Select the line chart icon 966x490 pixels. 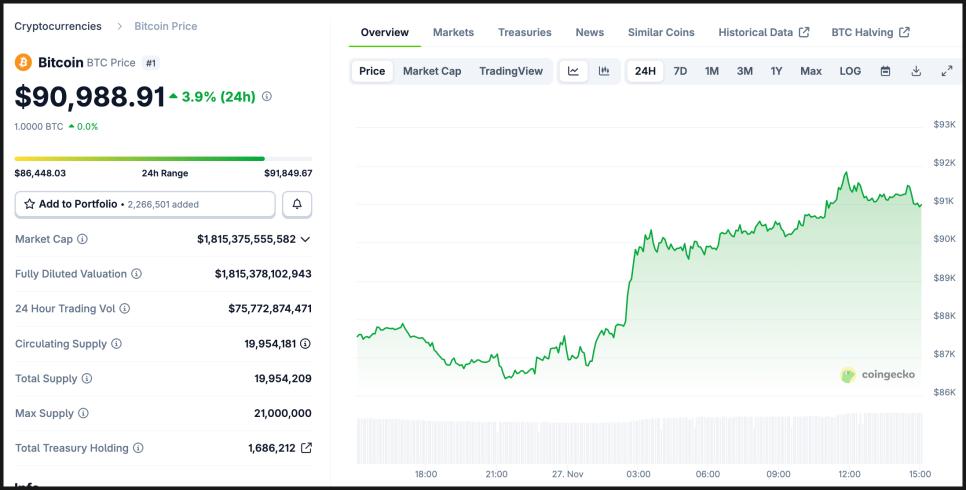pyautogui.click(x=573, y=71)
